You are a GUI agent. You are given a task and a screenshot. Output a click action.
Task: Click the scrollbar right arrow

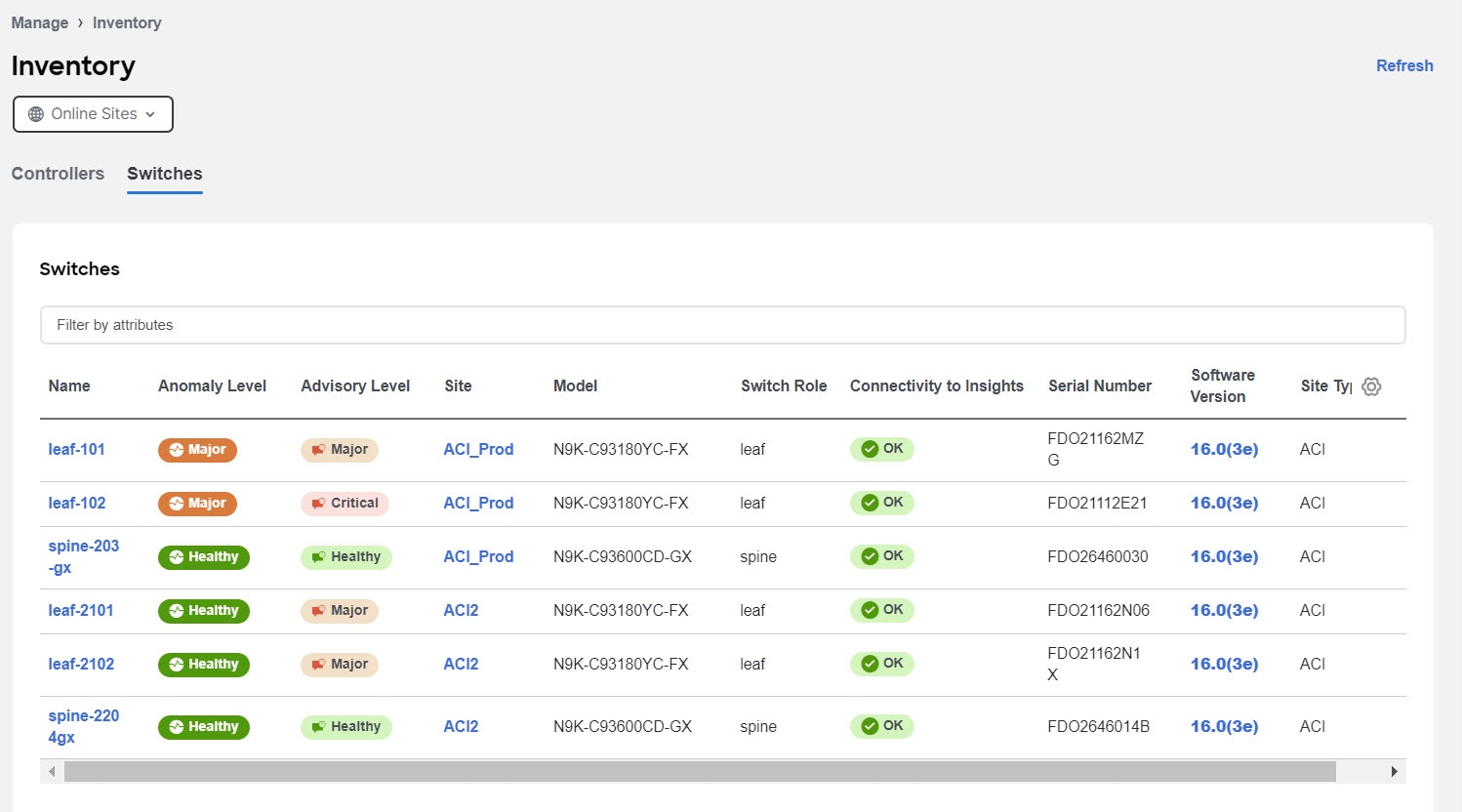1394,772
